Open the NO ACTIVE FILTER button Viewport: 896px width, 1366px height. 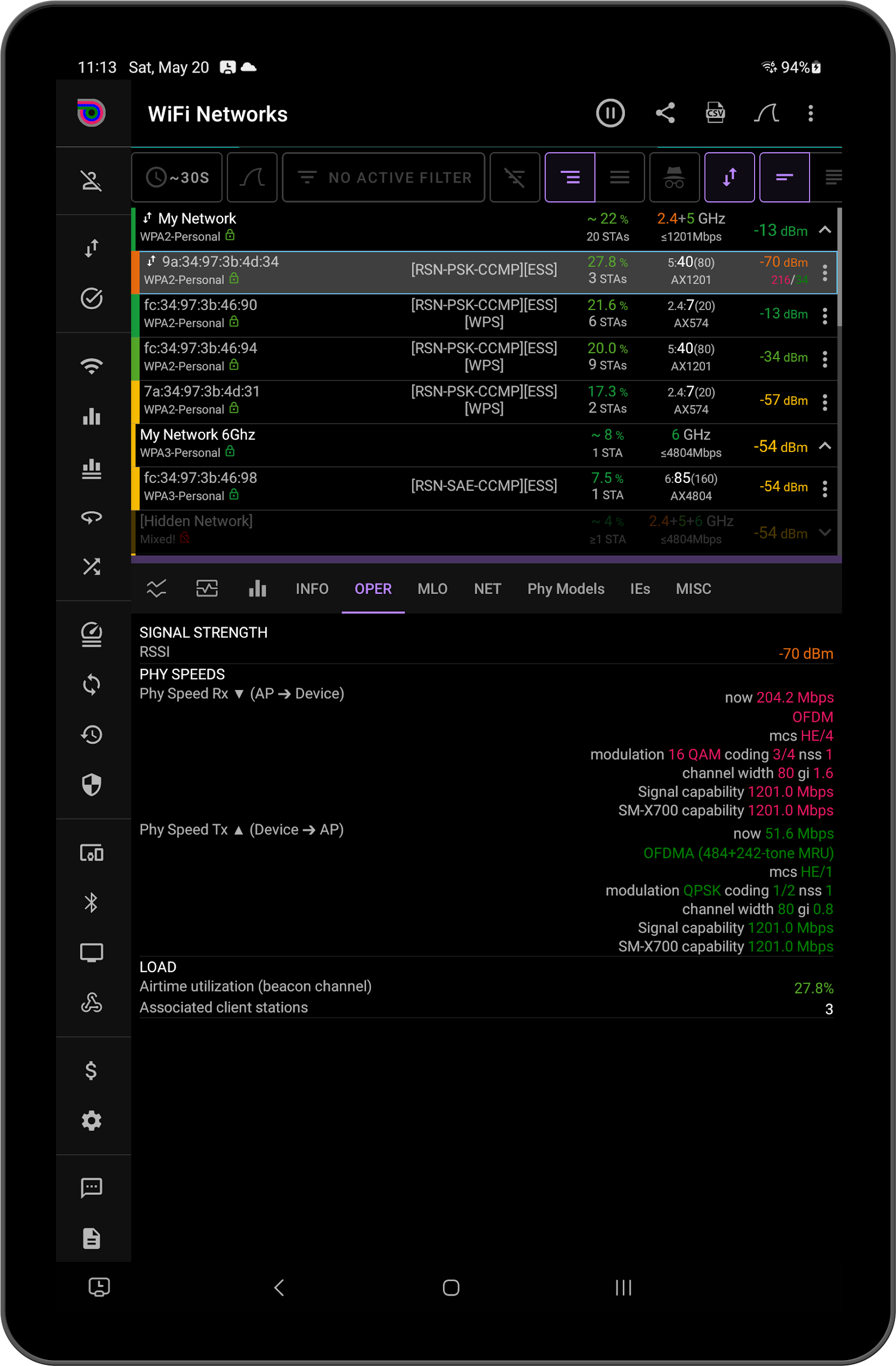coord(383,177)
